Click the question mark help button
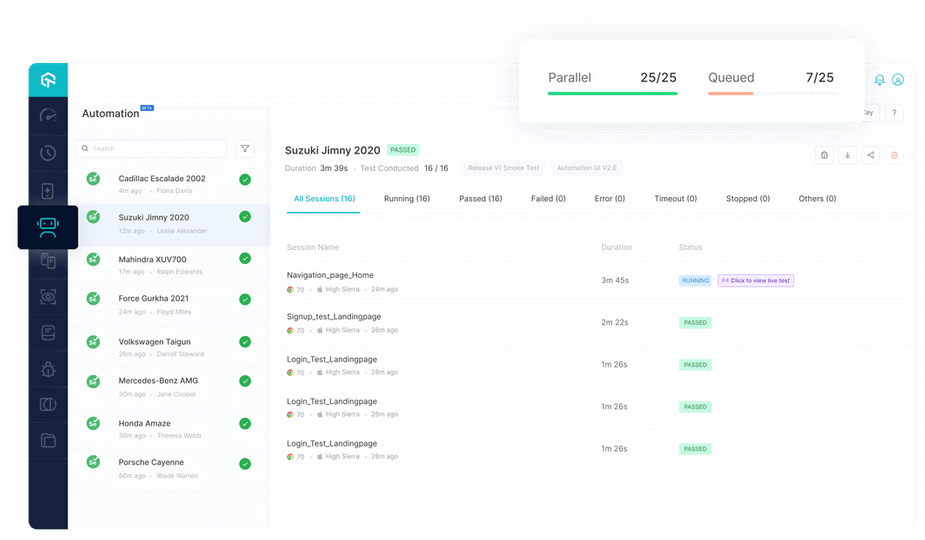 click(894, 113)
